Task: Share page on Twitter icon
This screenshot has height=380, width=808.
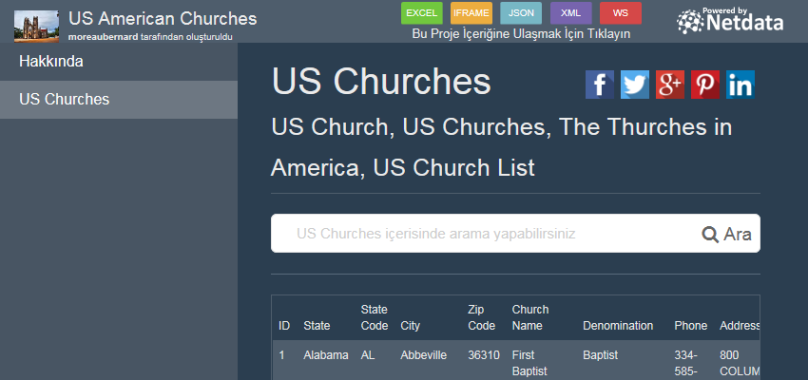Action: pyautogui.click(x=635, y=85)
